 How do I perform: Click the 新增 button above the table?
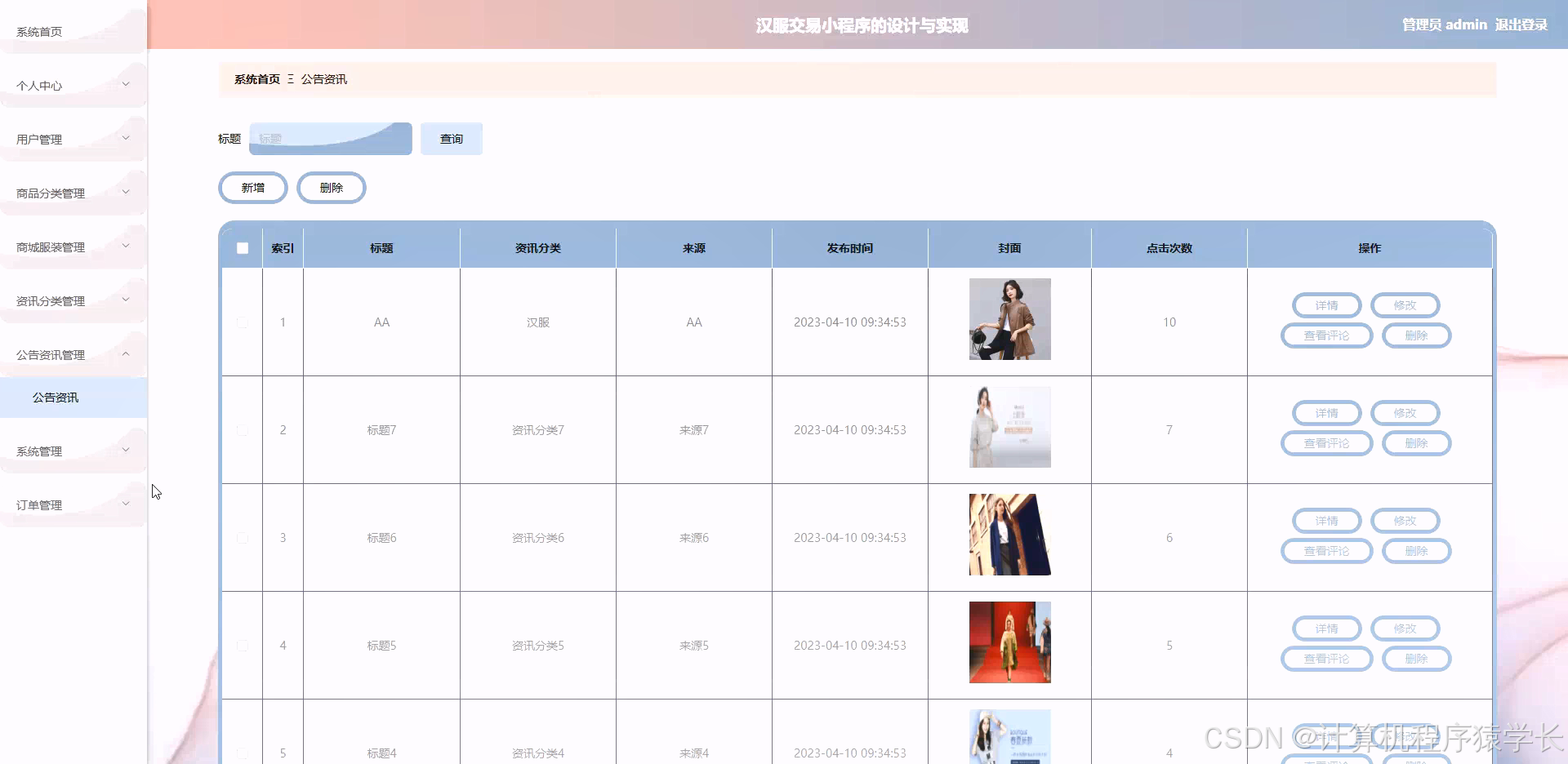[253, 188]
